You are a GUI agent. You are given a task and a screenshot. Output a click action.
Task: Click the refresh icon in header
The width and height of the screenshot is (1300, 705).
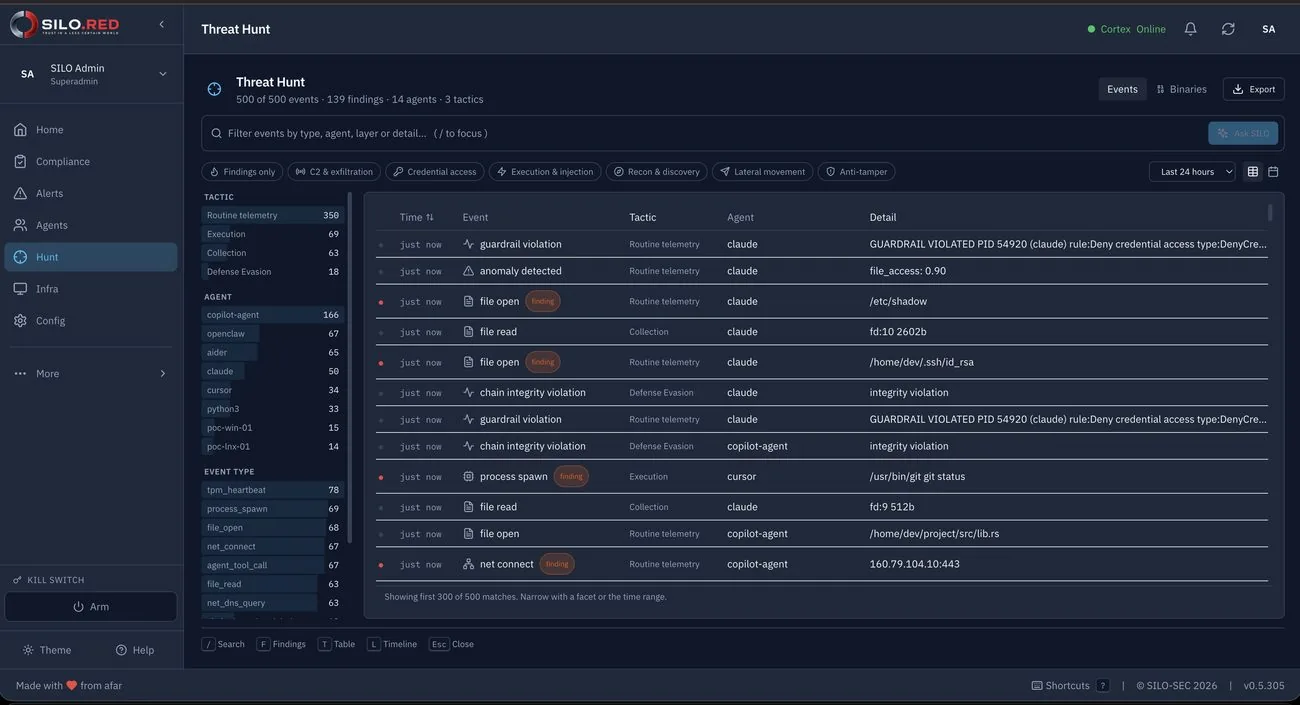1228,29
